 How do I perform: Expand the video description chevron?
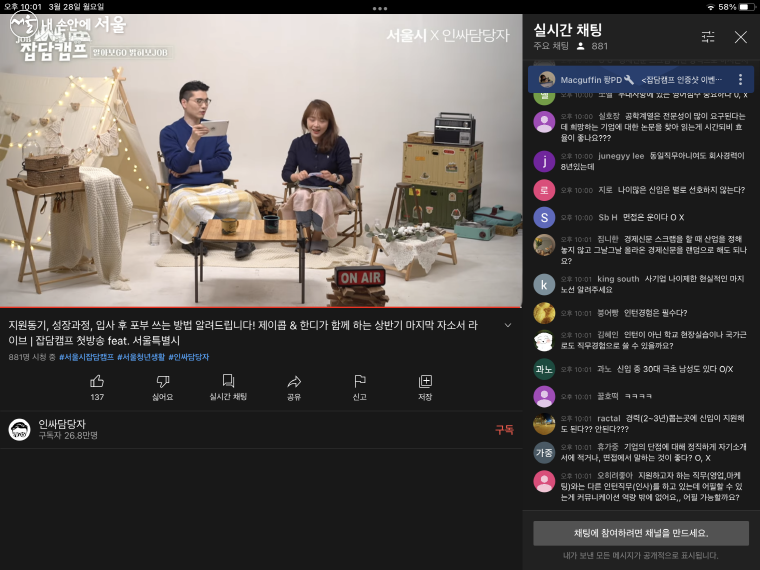[508, 325]
